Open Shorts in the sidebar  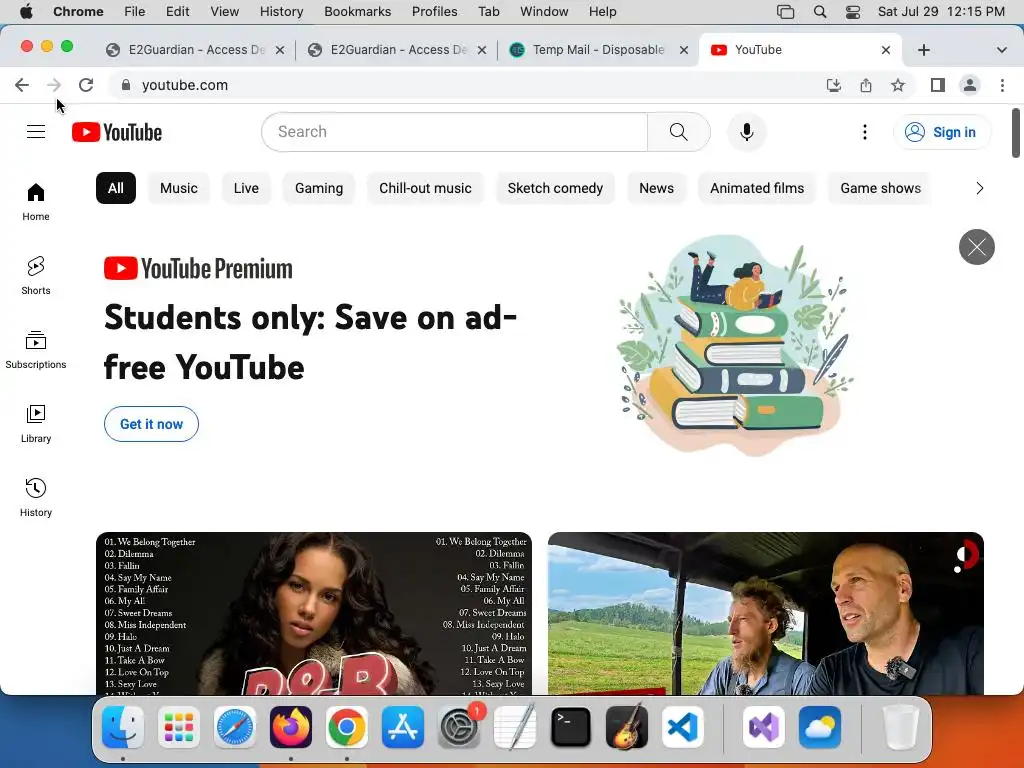(36, 276)
